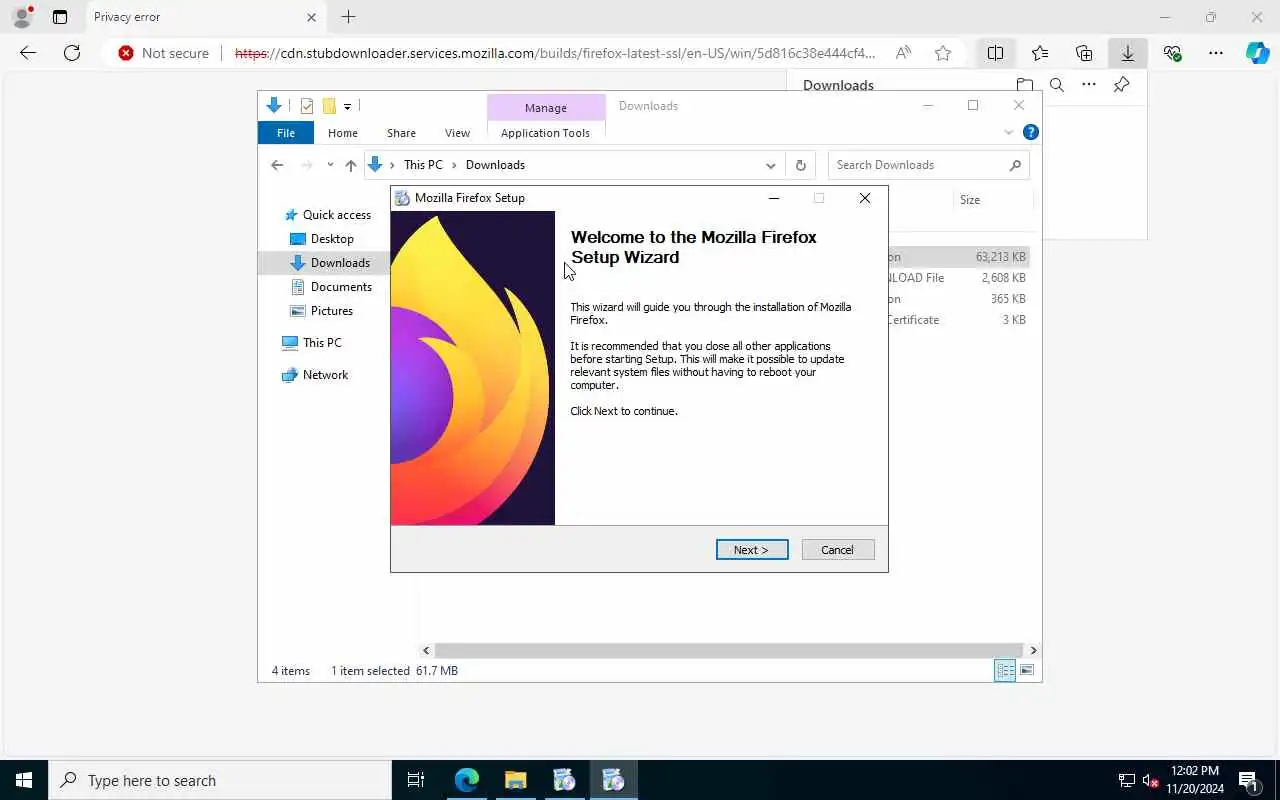Image resolution: width=1280 pixels, height=800 pixels.
Task: Open Pictures in navigation pane
Action: pos(332,311)
